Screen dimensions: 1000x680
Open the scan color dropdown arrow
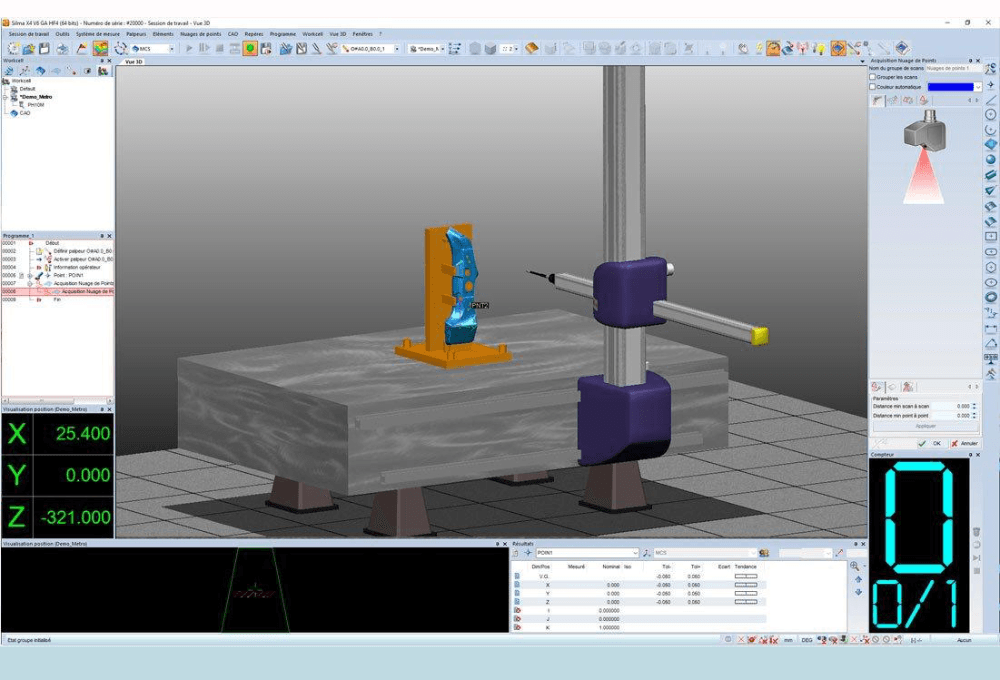pyautogui.click(x=978, y=87)
